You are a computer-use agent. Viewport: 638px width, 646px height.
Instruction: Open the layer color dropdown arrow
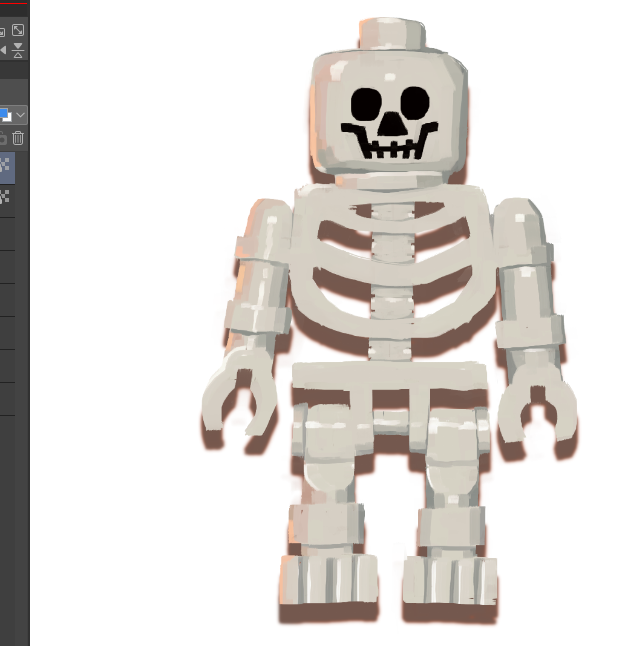click(x=21, y=115)
